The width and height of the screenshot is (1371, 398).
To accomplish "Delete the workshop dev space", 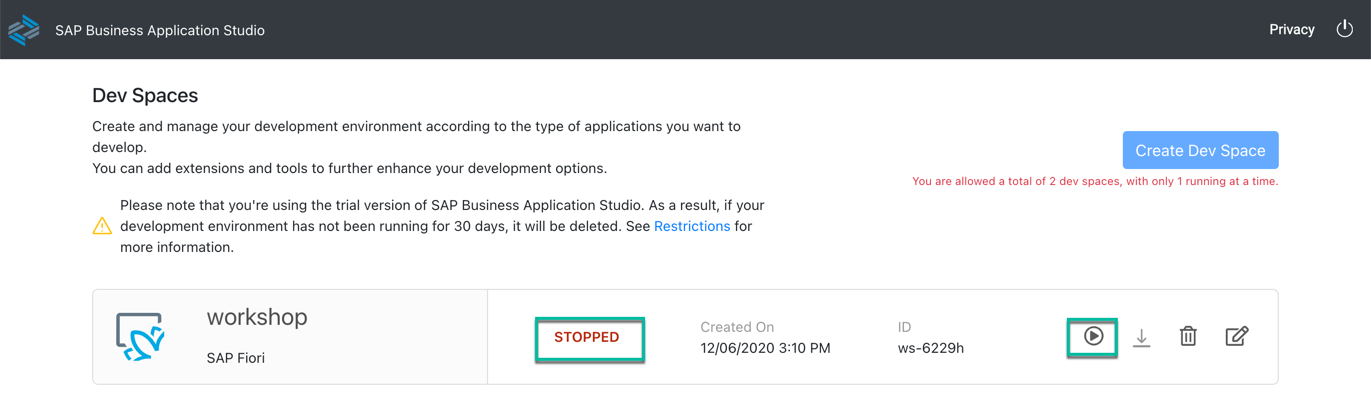I will point(1188,337).
